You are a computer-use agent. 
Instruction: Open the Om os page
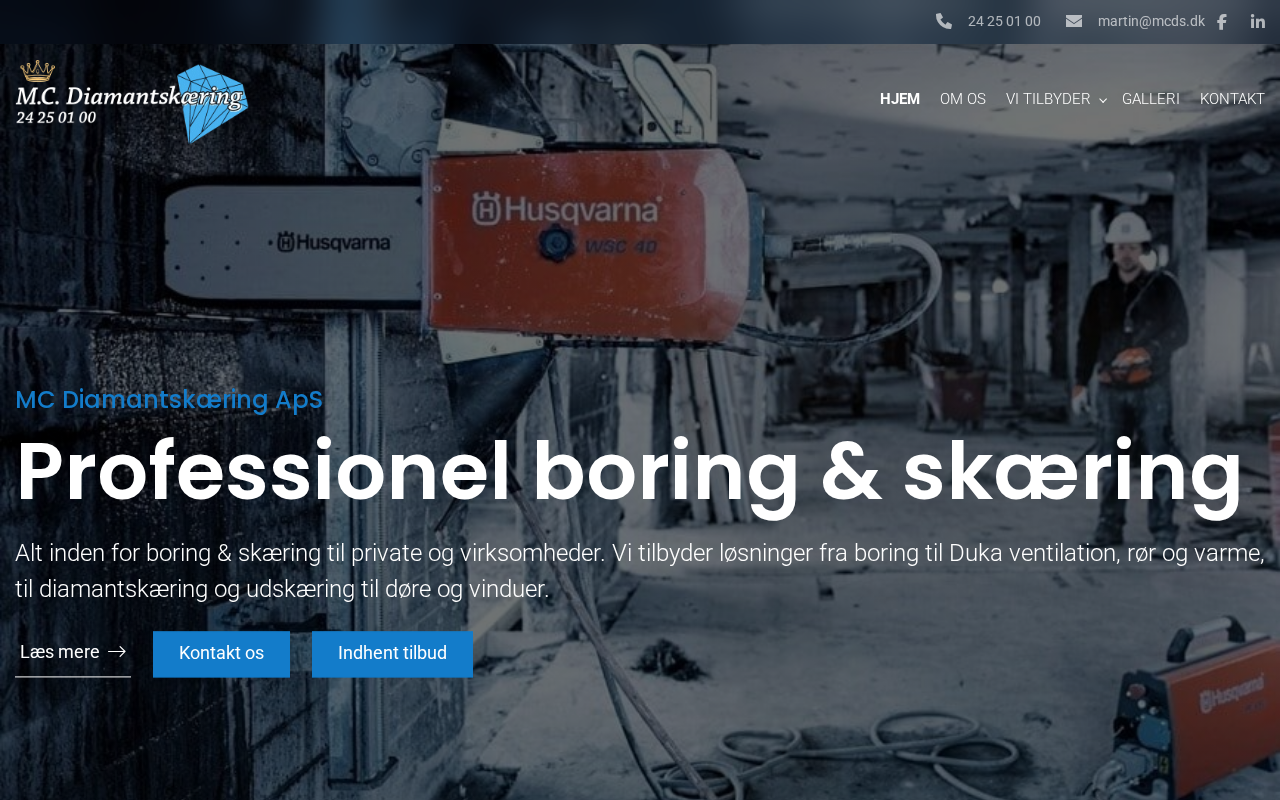pos(963,99)
